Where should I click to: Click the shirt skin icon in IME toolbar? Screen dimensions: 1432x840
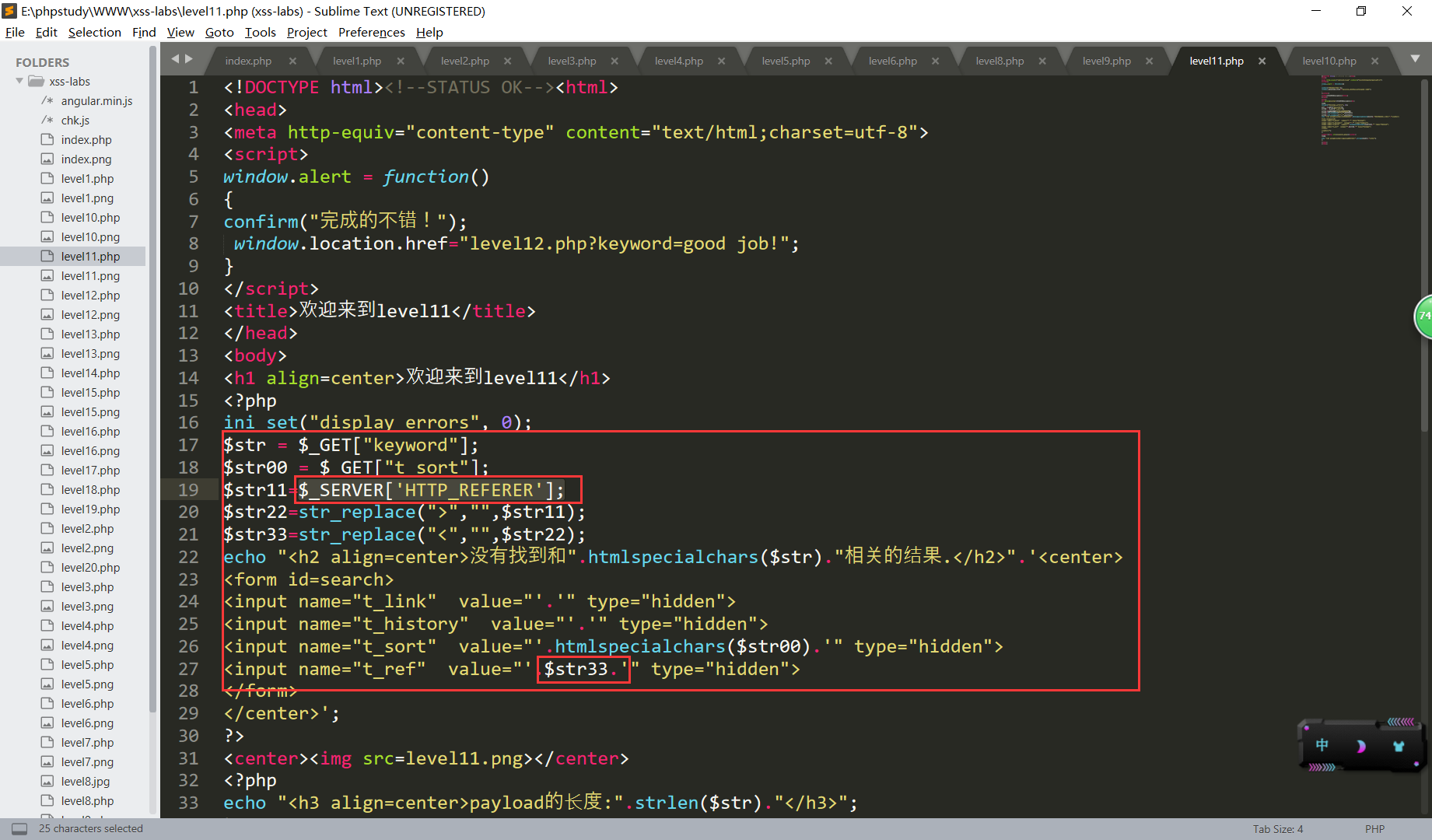click(1399, 746)
